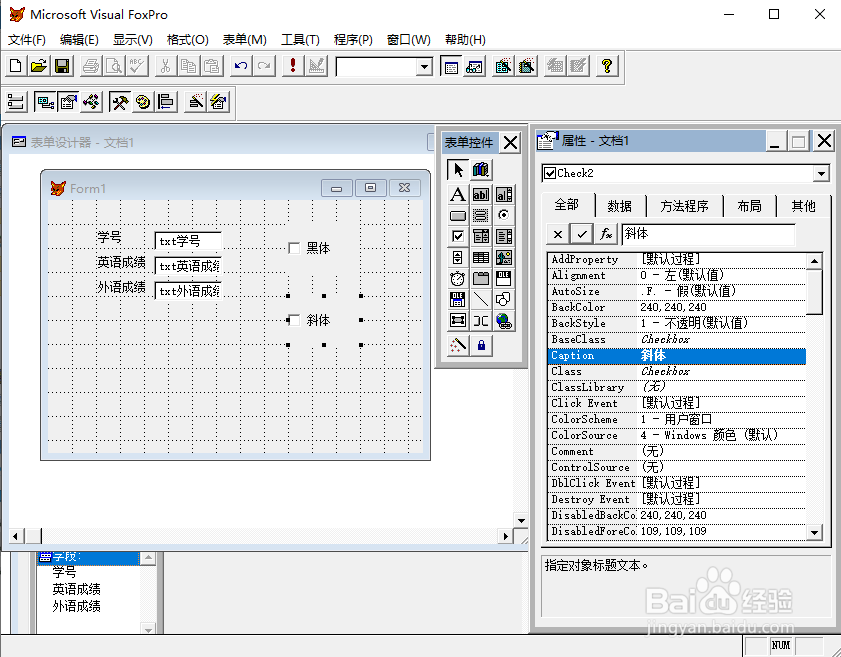Select the Click Event property row

click(x=676, y=403)
